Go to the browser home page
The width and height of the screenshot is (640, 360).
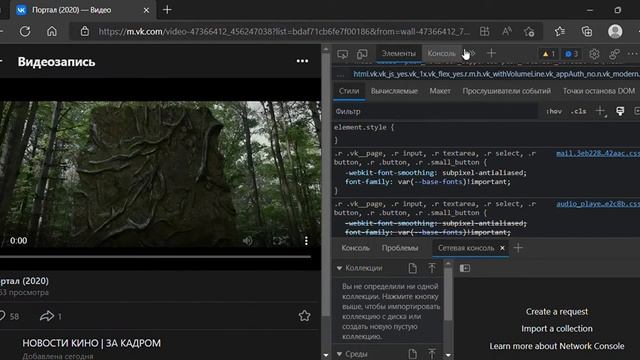[x=52, y=31]
